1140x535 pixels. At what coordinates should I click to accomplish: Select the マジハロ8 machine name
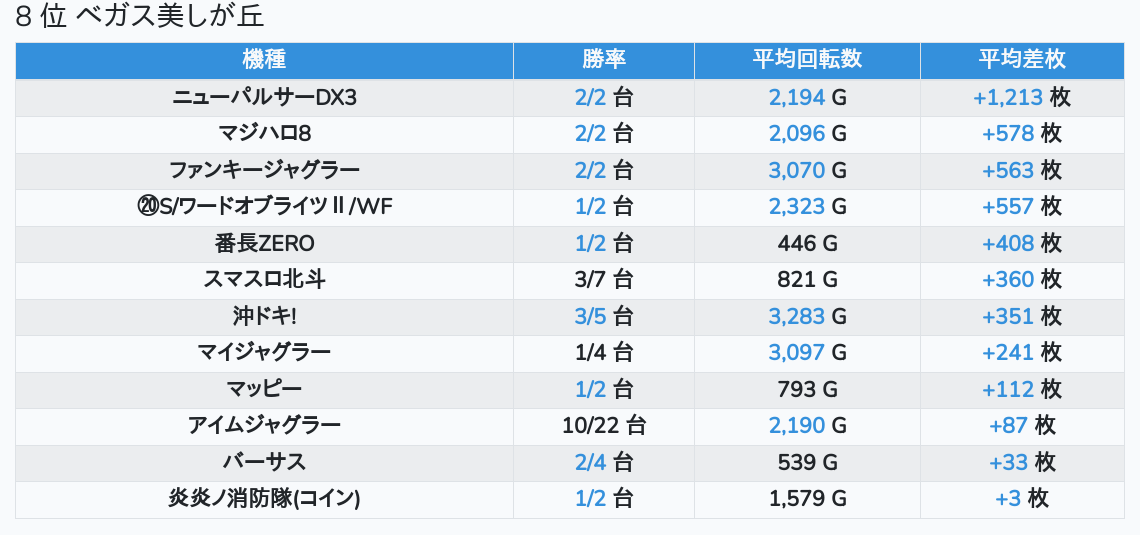tap(264, 134)
